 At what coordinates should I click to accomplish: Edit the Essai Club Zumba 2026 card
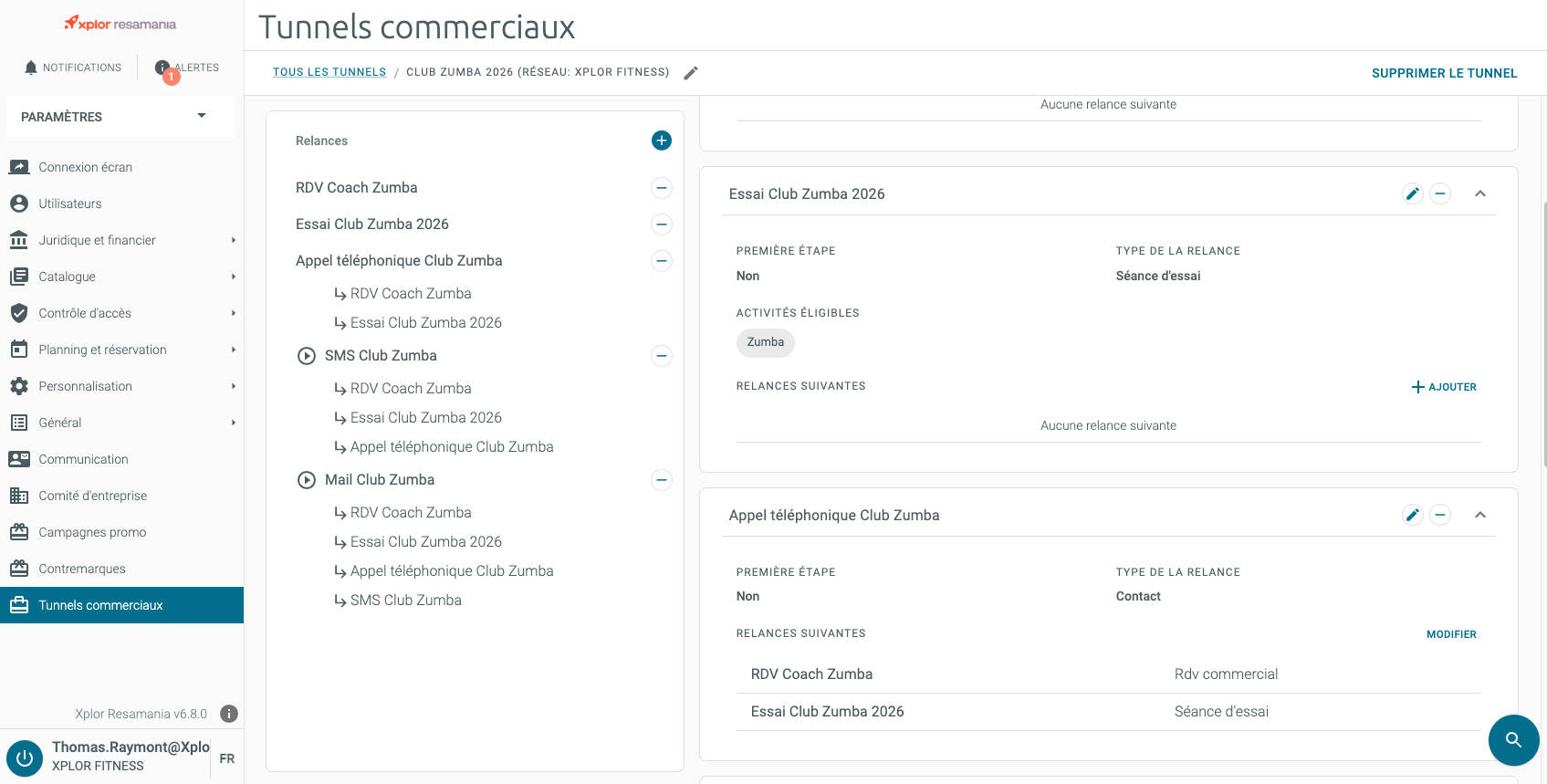(1413, 193)
